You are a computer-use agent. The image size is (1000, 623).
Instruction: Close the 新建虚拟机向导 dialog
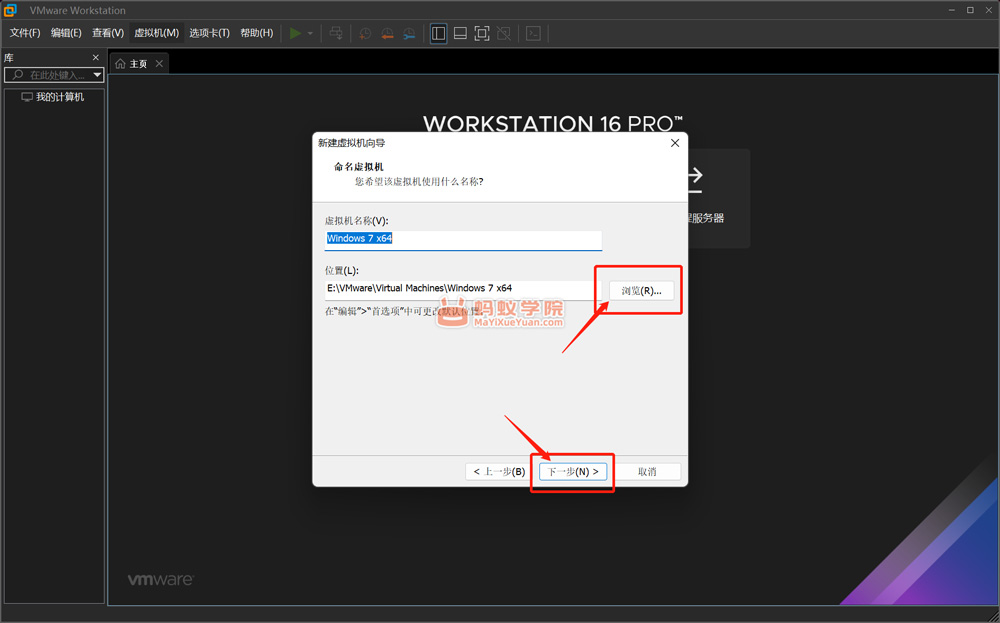[x=675, y=143]
